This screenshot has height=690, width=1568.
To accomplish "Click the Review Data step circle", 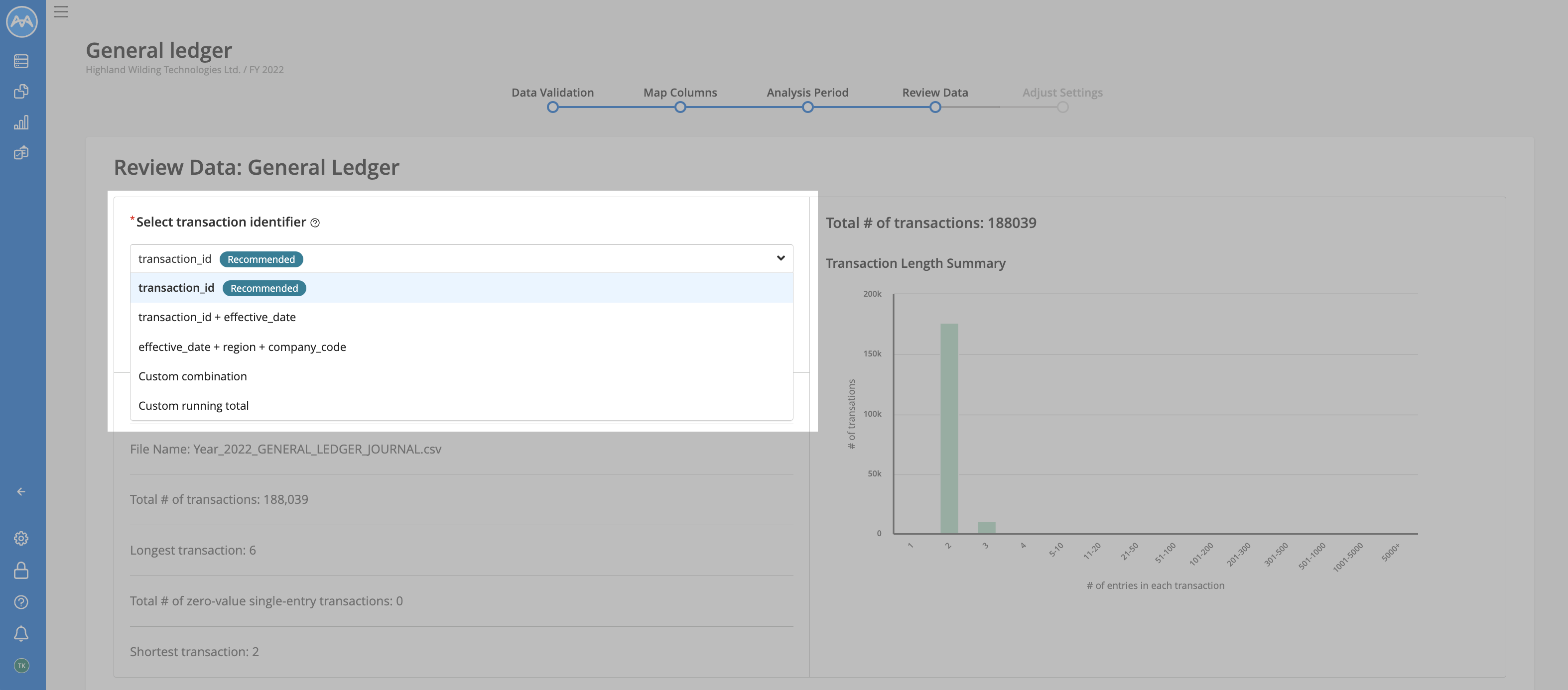I will click(935, 107).
